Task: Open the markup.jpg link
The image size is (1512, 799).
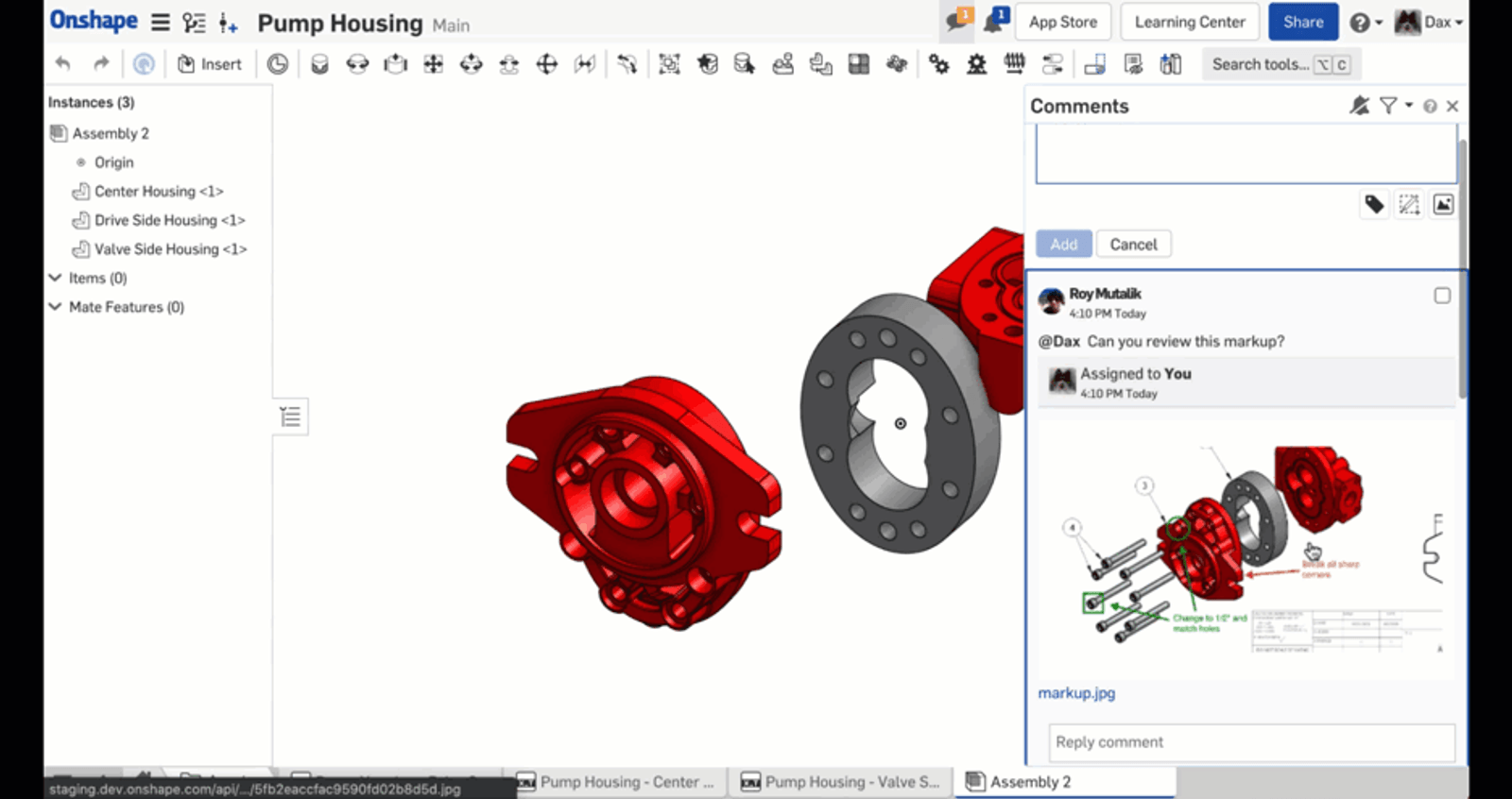Action: click(1076, 693)
